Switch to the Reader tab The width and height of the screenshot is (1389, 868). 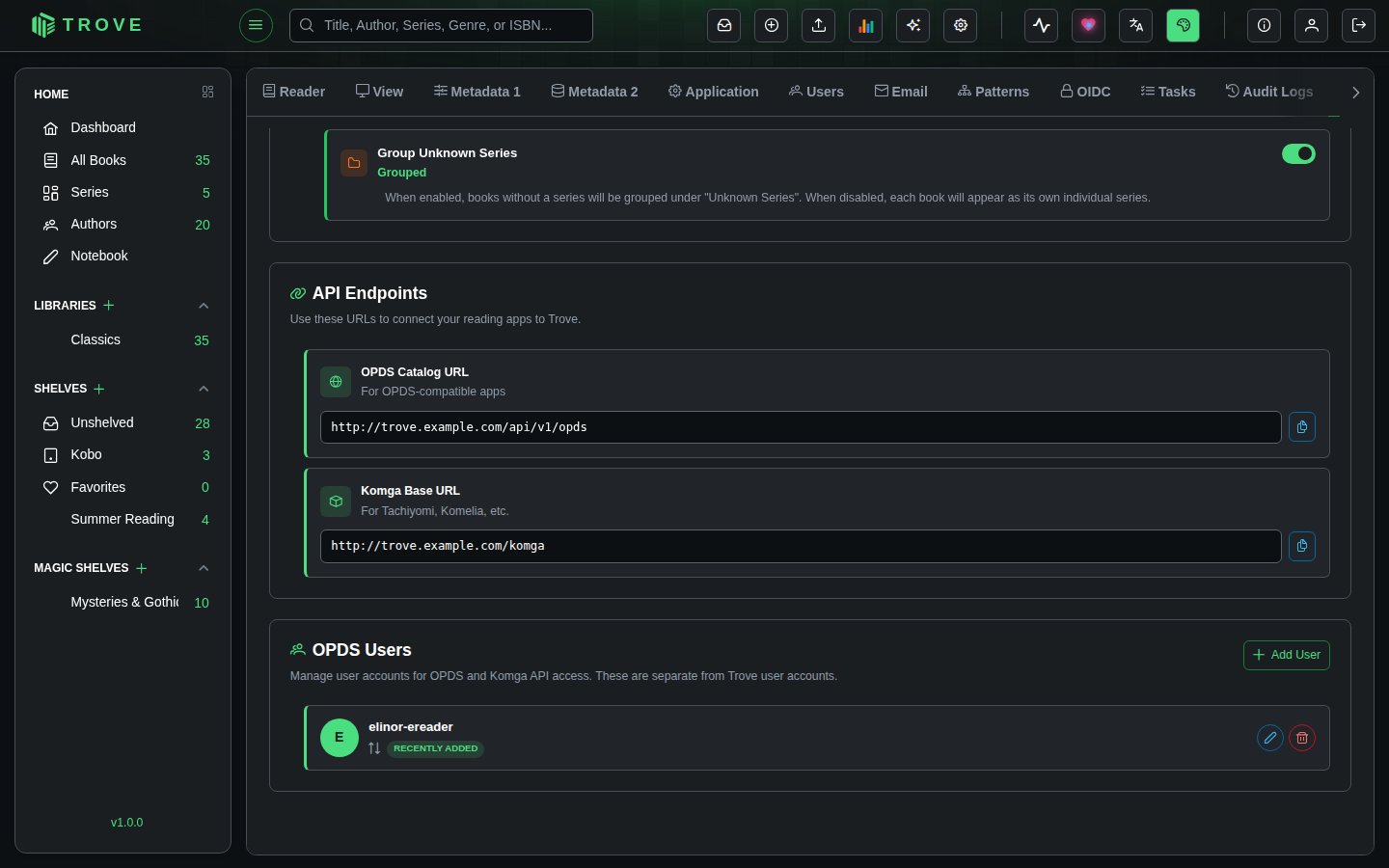coord(294,92)
